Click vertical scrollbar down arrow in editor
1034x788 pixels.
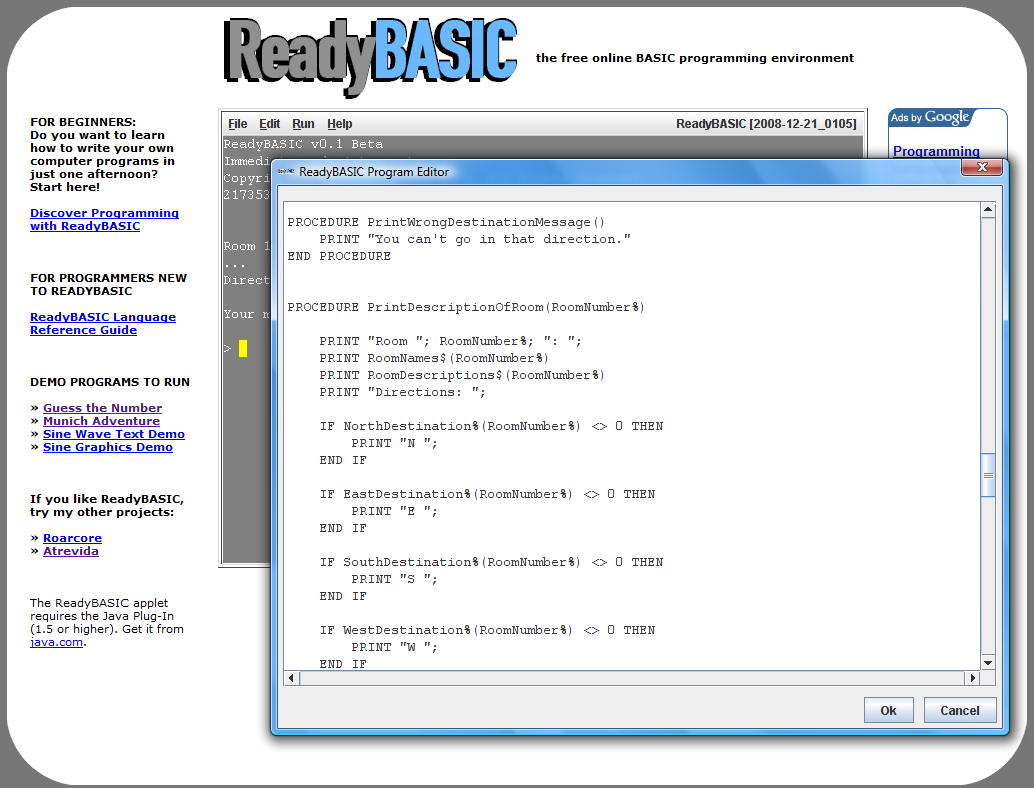988,662
